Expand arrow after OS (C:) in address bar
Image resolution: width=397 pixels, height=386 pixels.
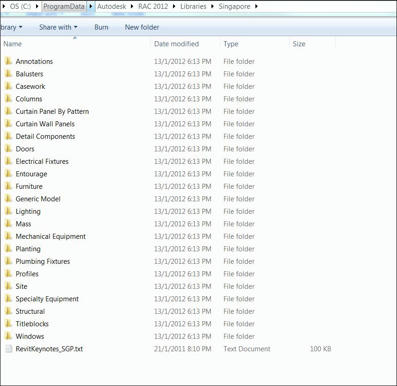click(37, 6)
